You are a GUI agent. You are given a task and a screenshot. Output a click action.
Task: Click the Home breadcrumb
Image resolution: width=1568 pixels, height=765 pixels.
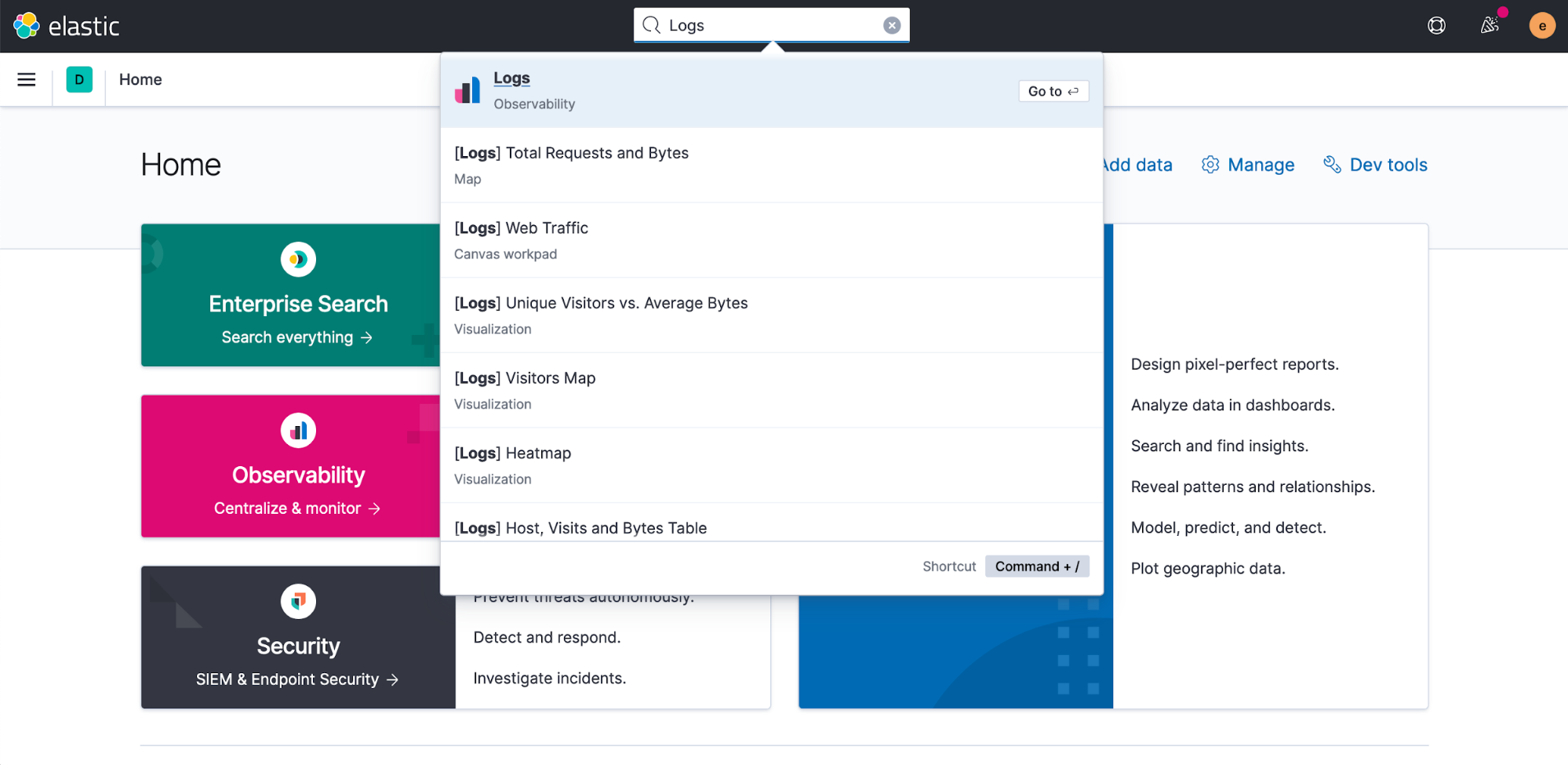140,79
